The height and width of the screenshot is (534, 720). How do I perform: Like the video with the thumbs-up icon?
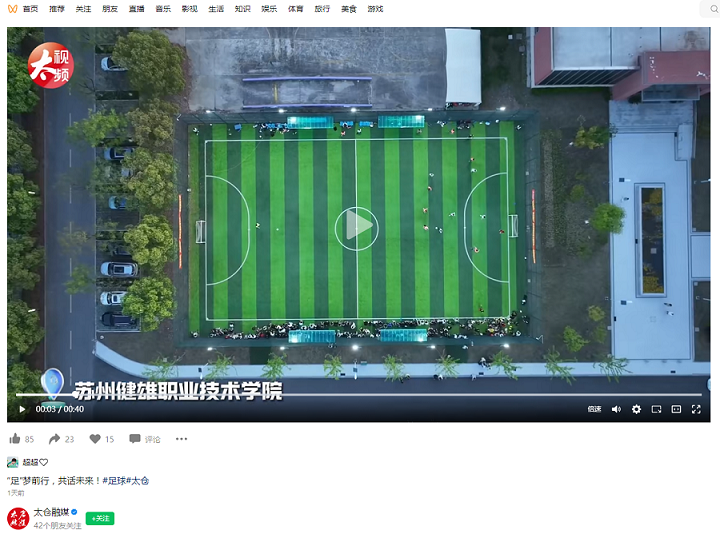[15, 439]
